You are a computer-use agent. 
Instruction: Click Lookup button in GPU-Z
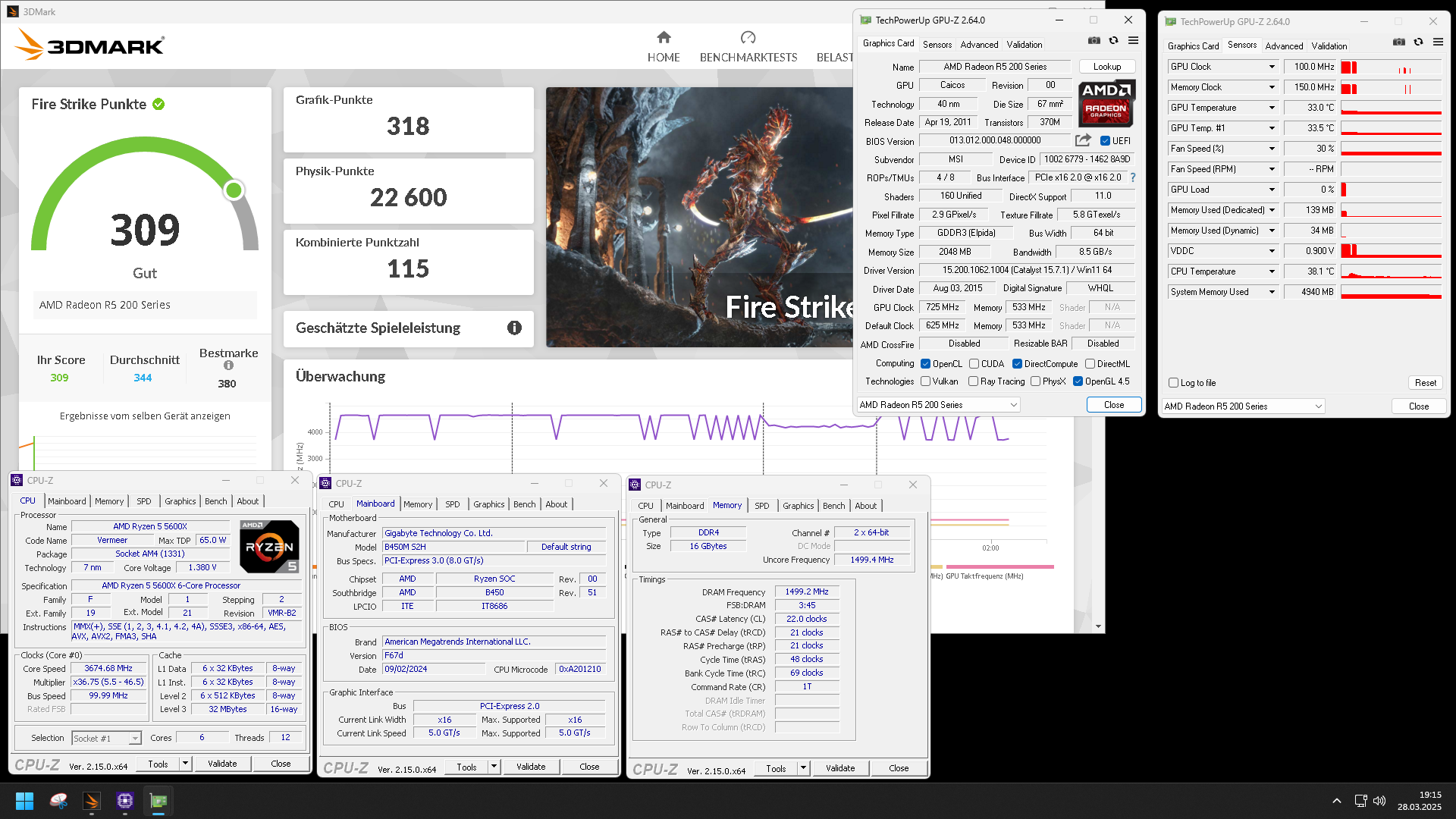pos(1107,67)
